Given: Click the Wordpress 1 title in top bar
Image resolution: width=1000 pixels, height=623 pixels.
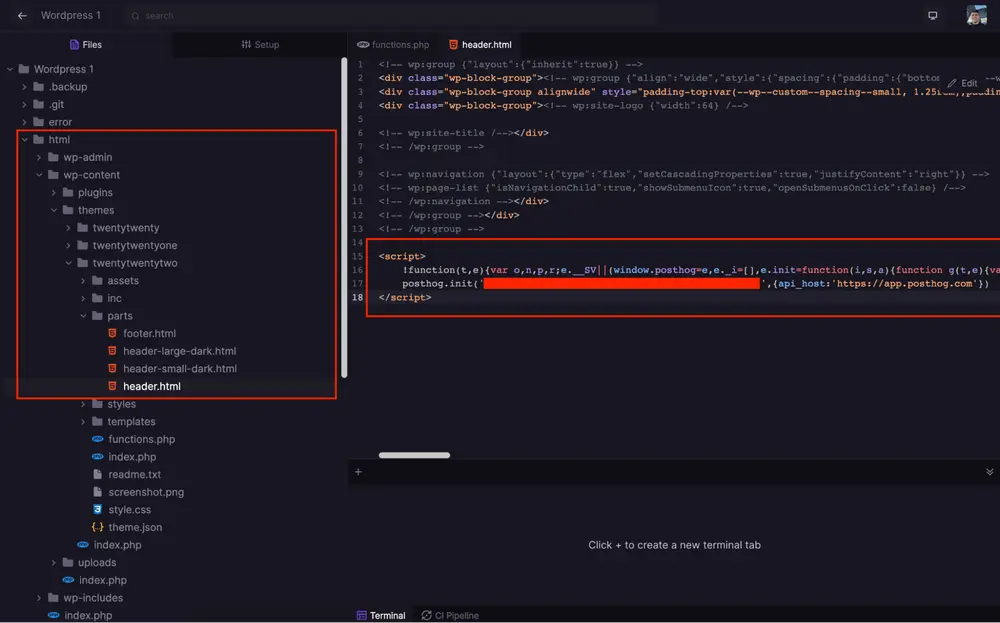Looking at the screenshot, I should (71, 15).
